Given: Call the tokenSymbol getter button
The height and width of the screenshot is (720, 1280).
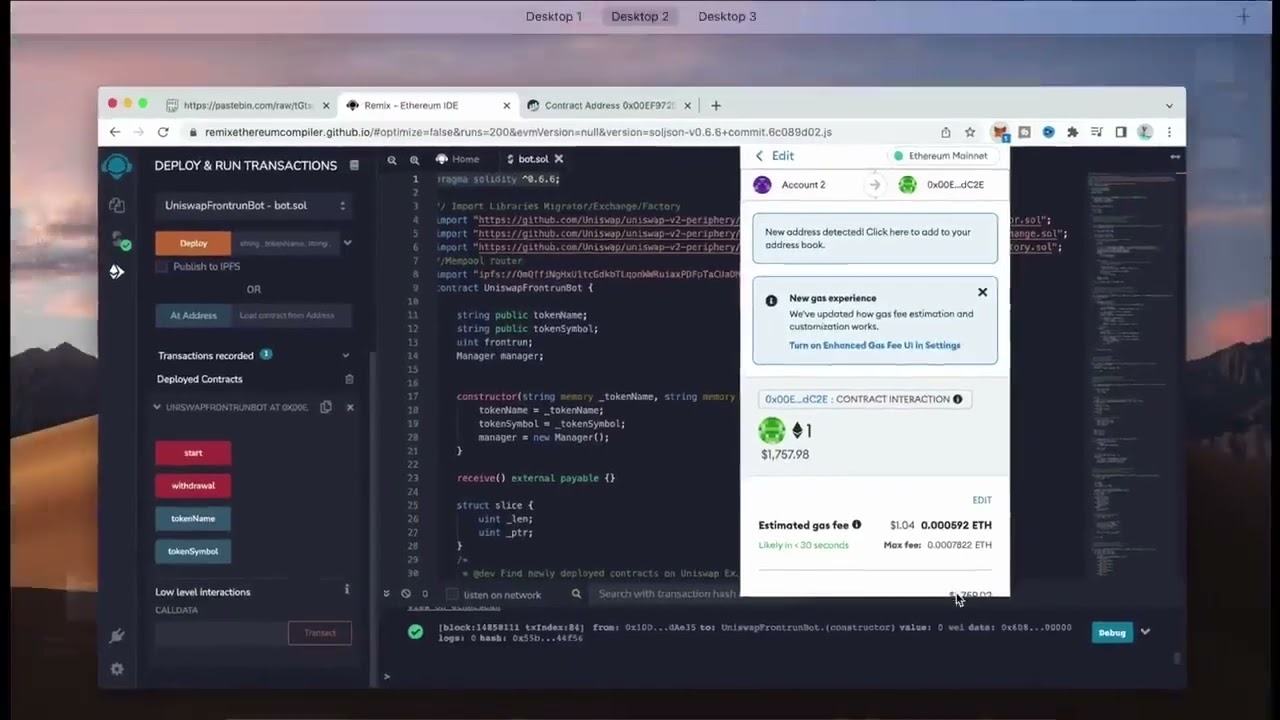Looking at the screenshot, I should (x=193, y=551).
